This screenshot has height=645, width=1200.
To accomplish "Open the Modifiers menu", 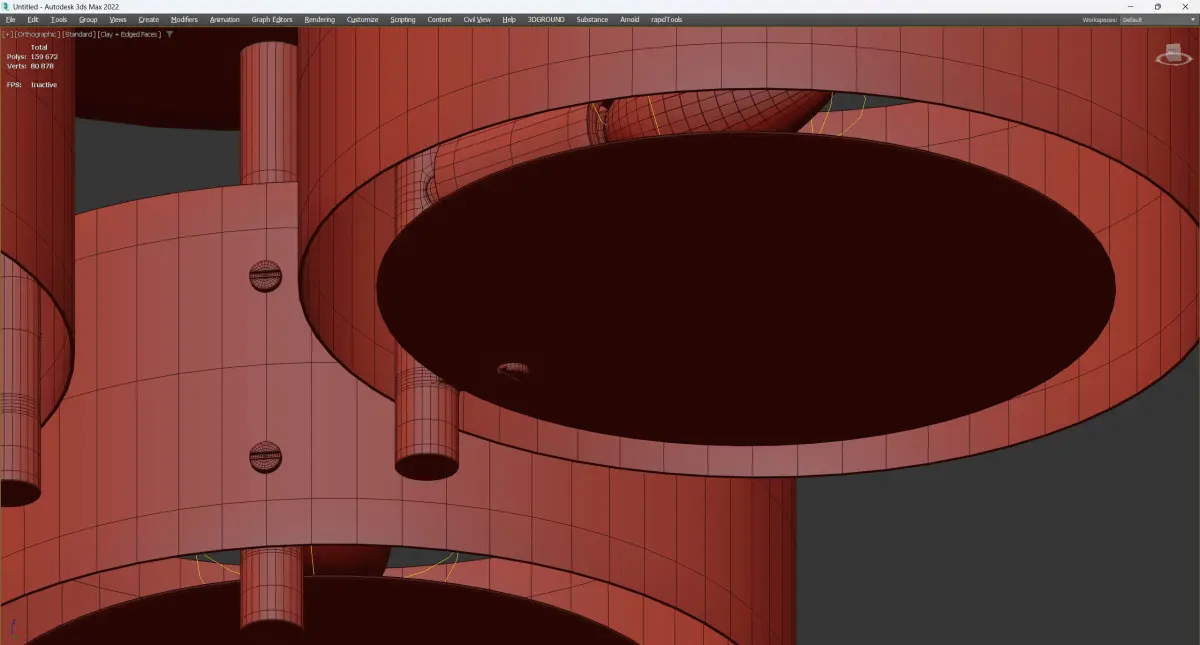I will (184, 19).
